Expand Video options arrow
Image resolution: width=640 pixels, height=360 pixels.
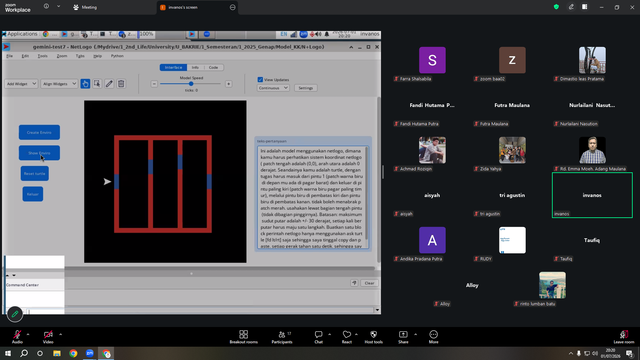[60, 334]
